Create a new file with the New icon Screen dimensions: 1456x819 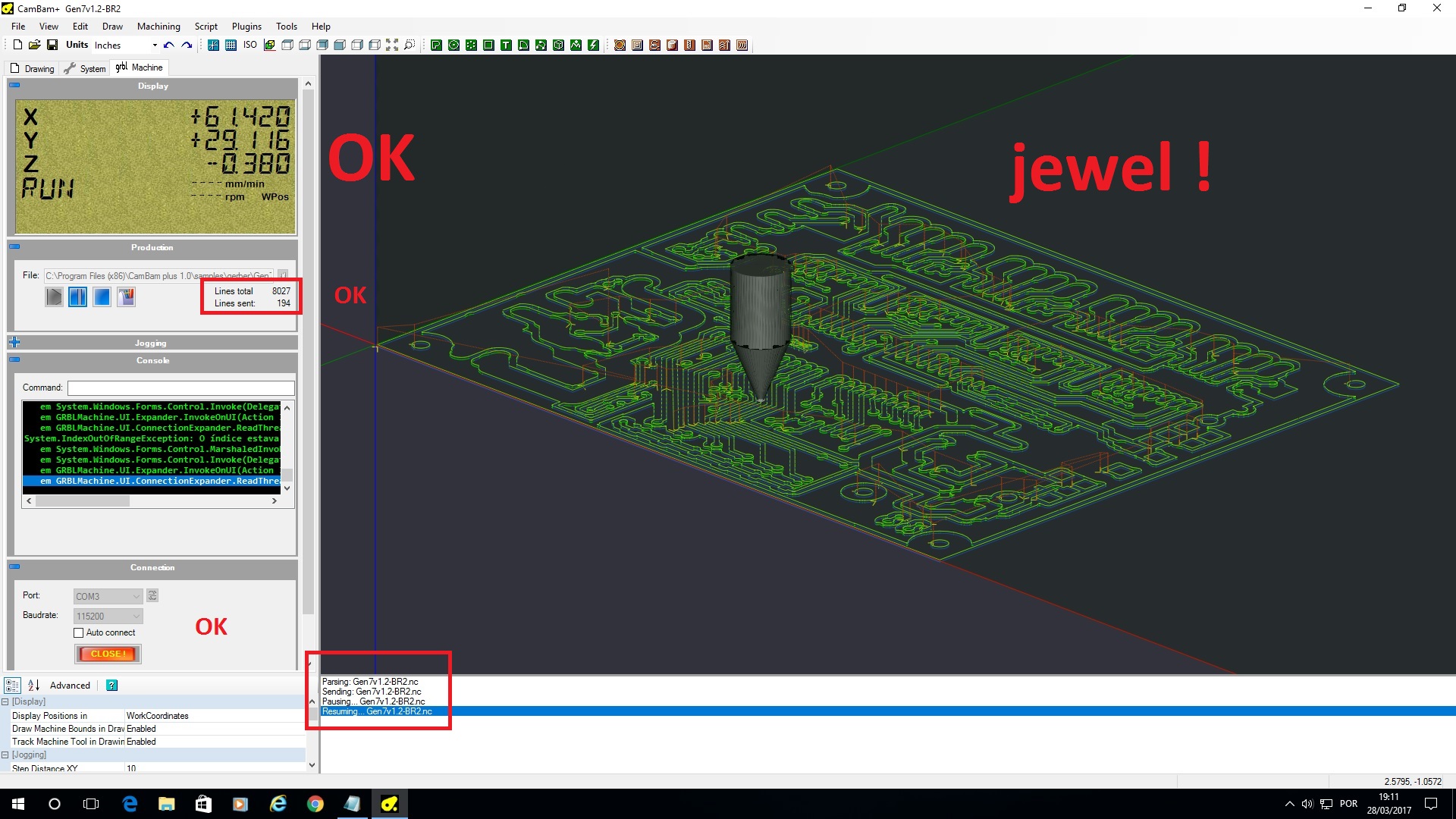[x=17, y=45]
